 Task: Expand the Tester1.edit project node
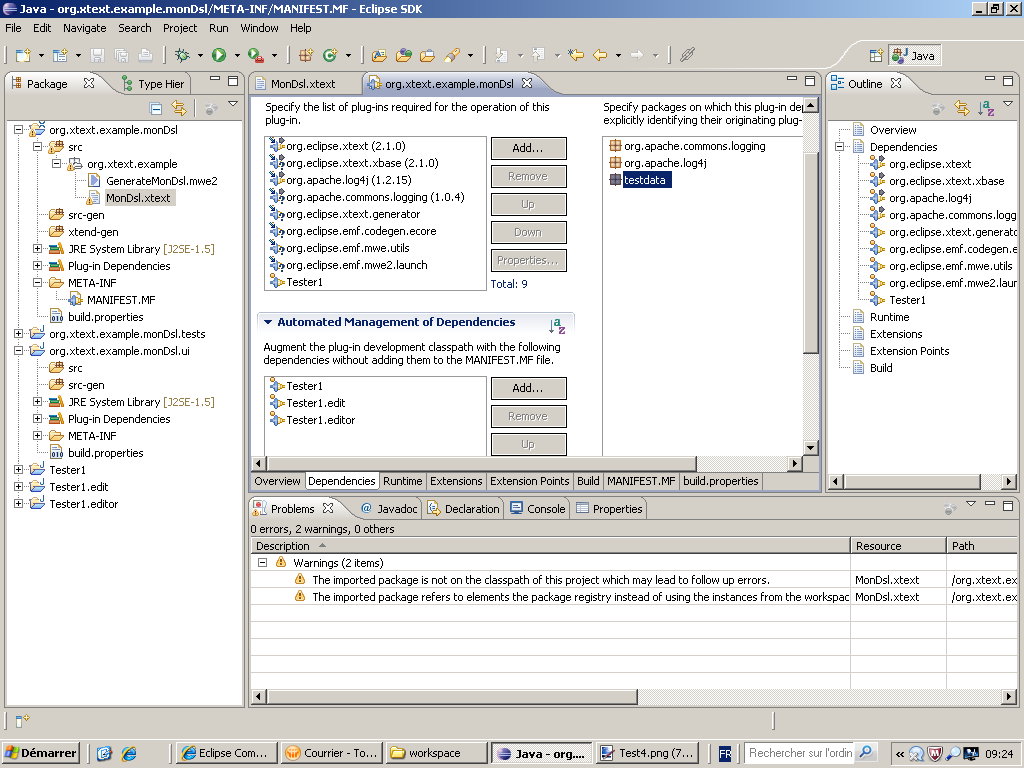pos(18,487)
